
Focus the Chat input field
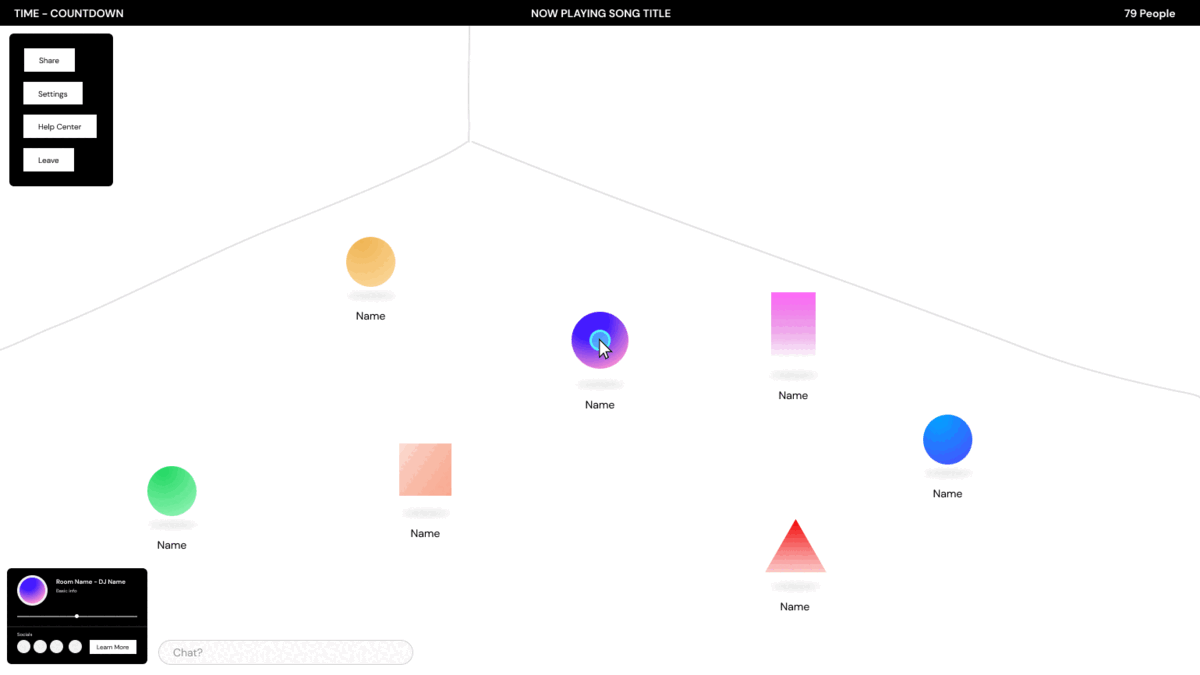pyautogui.click(x=285, y=652)
